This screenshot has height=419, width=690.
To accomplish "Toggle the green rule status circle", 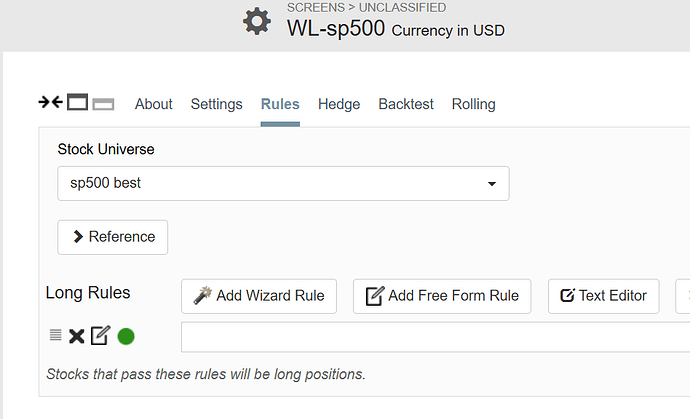I will pos(126,337).
